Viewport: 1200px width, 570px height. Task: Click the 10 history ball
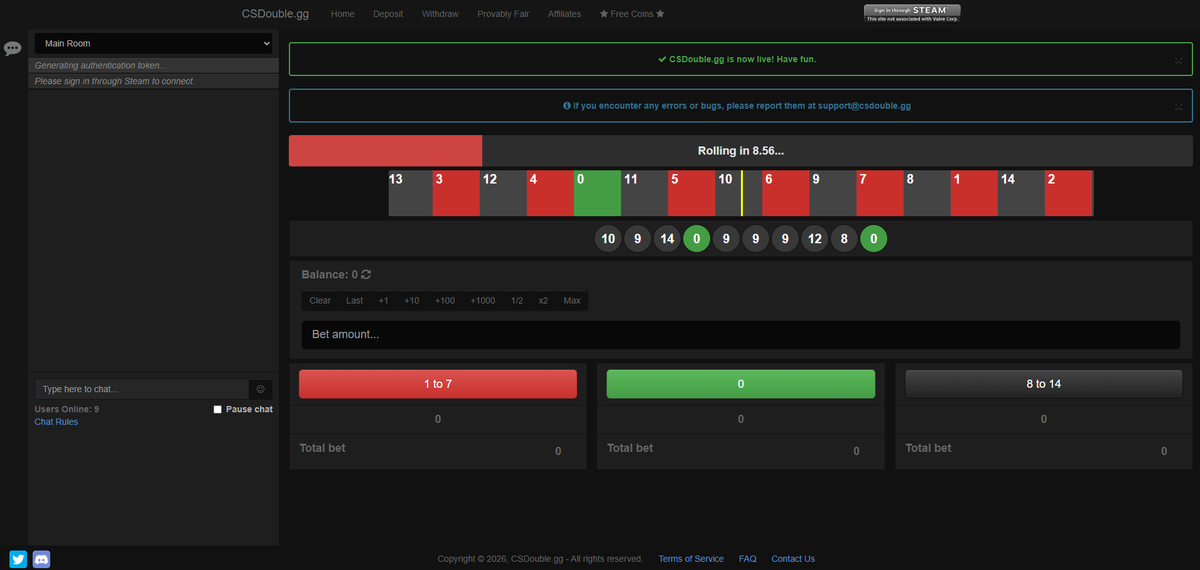pos(608,239)
